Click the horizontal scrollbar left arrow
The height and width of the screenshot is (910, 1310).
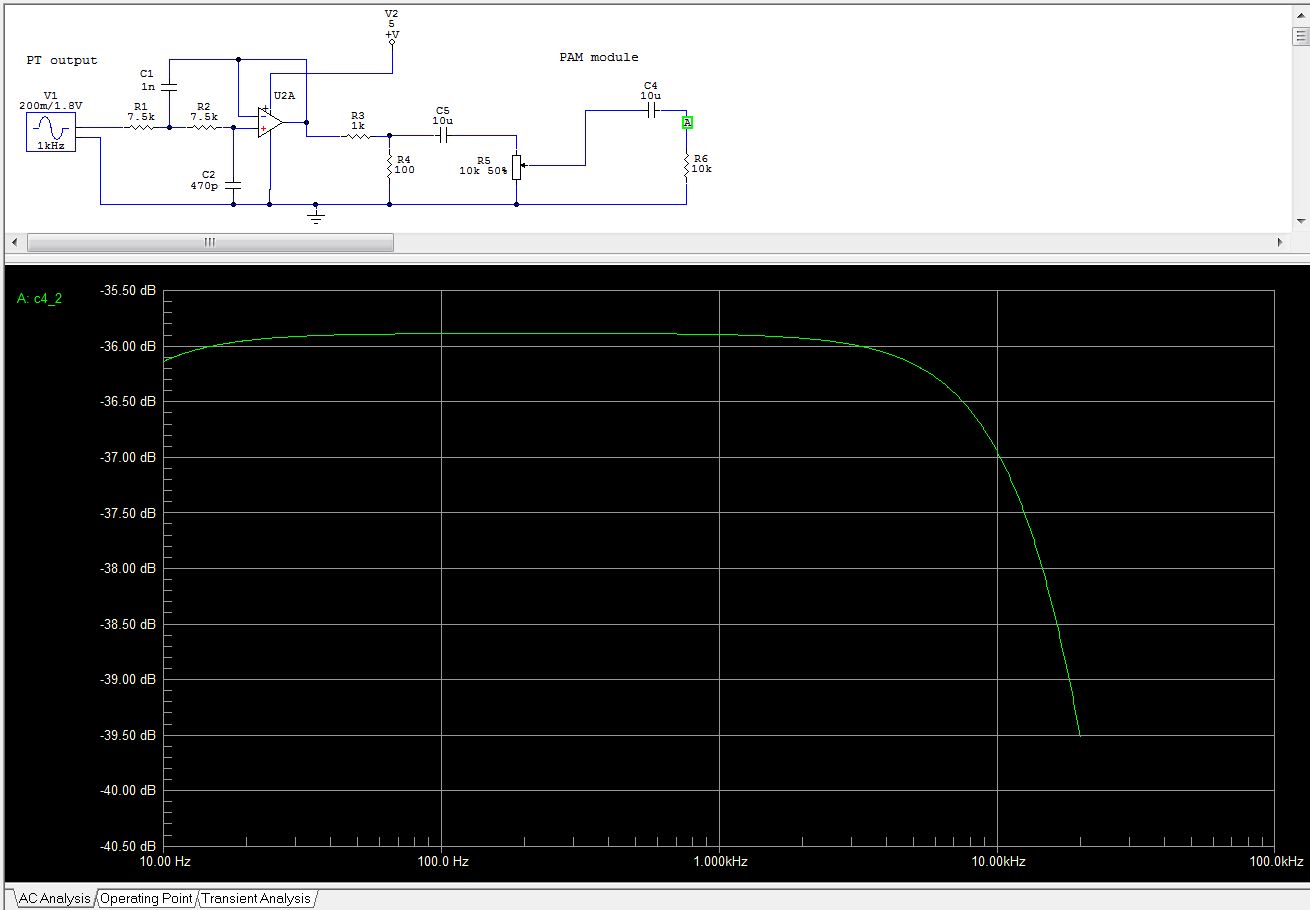tap(14, 242)
